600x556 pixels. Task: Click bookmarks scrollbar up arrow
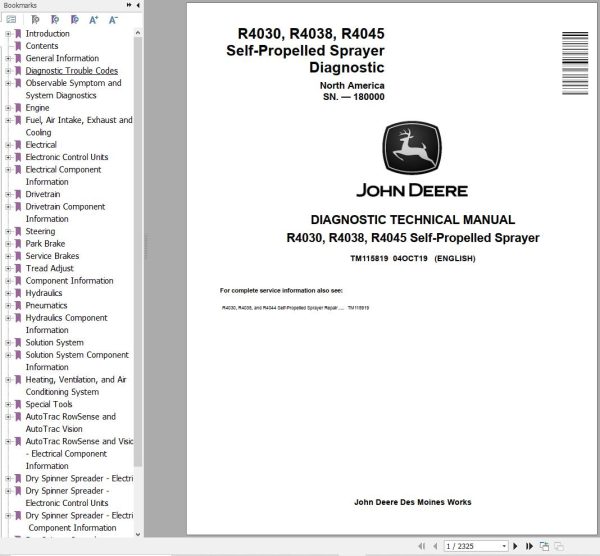(x=138, y=33)
